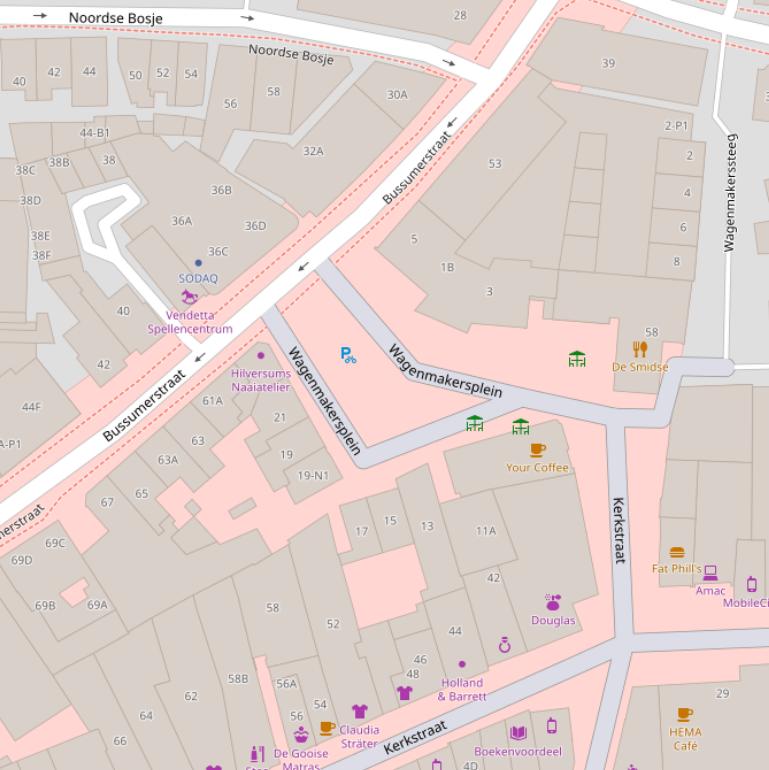Click the HEMA Café cup icon

pyautogui.click(x=685, y=714)
